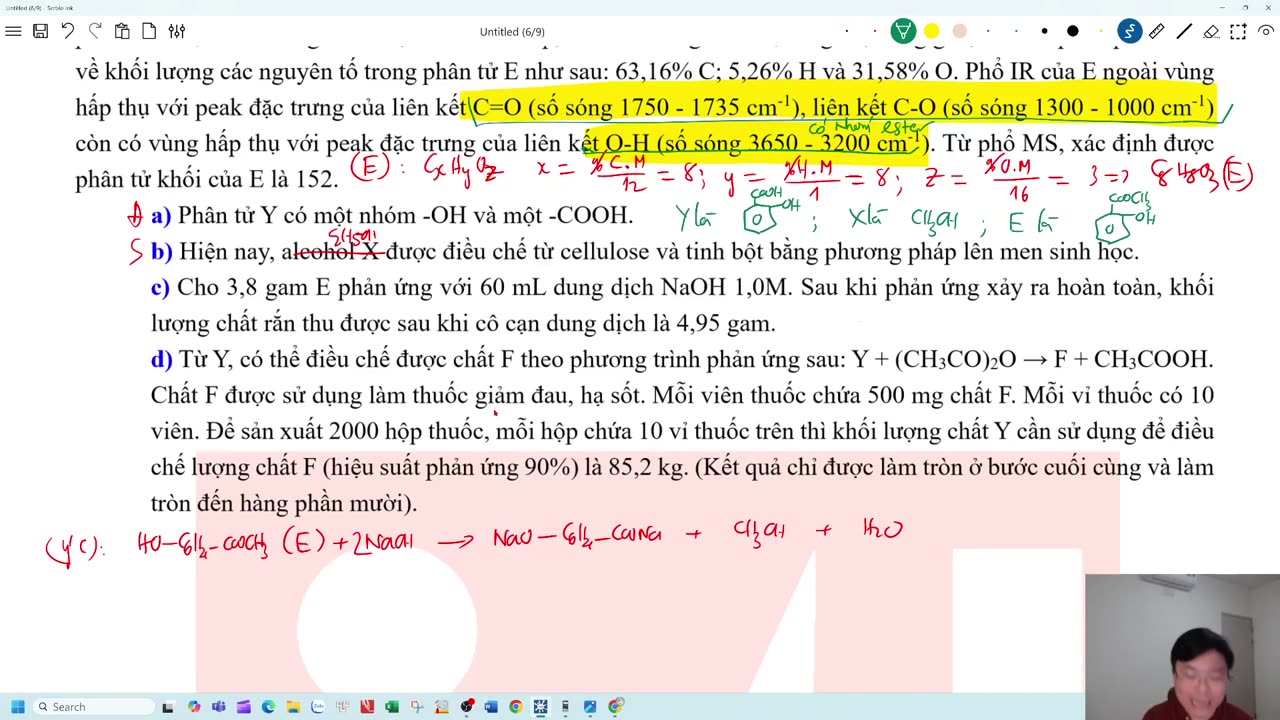Click the paste clipboard icon
Image resolution: width=1280 pixels, height=720 pixels.
(x=122, y=31)
